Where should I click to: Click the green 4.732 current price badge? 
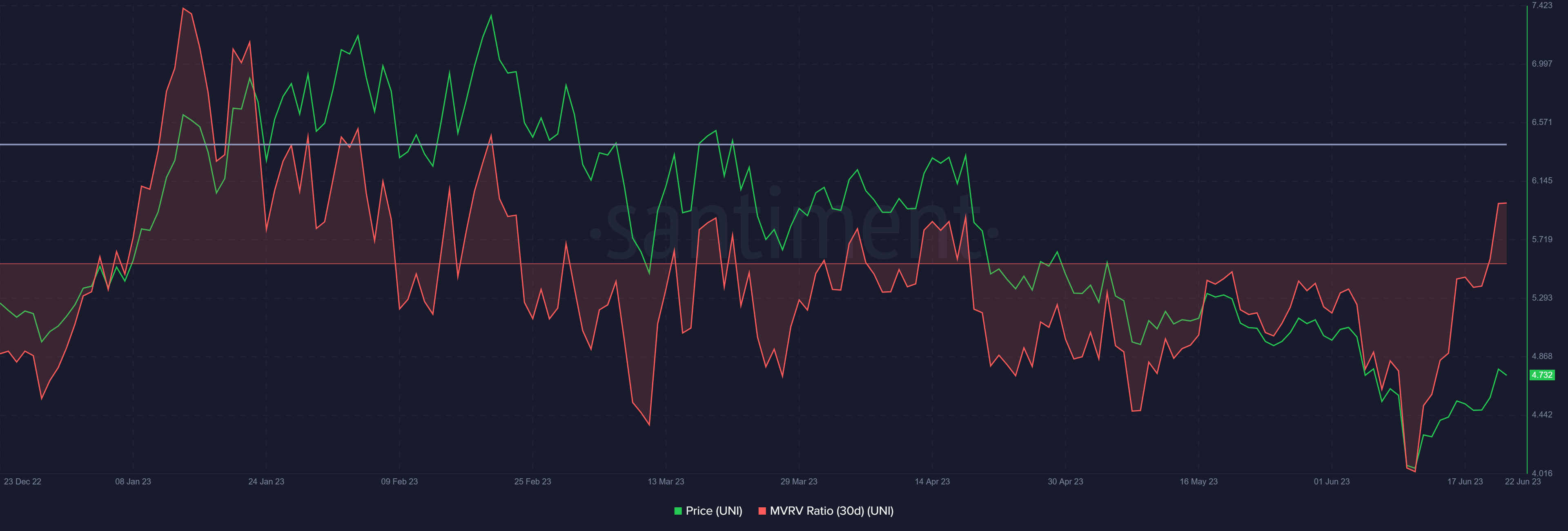[x=1542, y=375]
